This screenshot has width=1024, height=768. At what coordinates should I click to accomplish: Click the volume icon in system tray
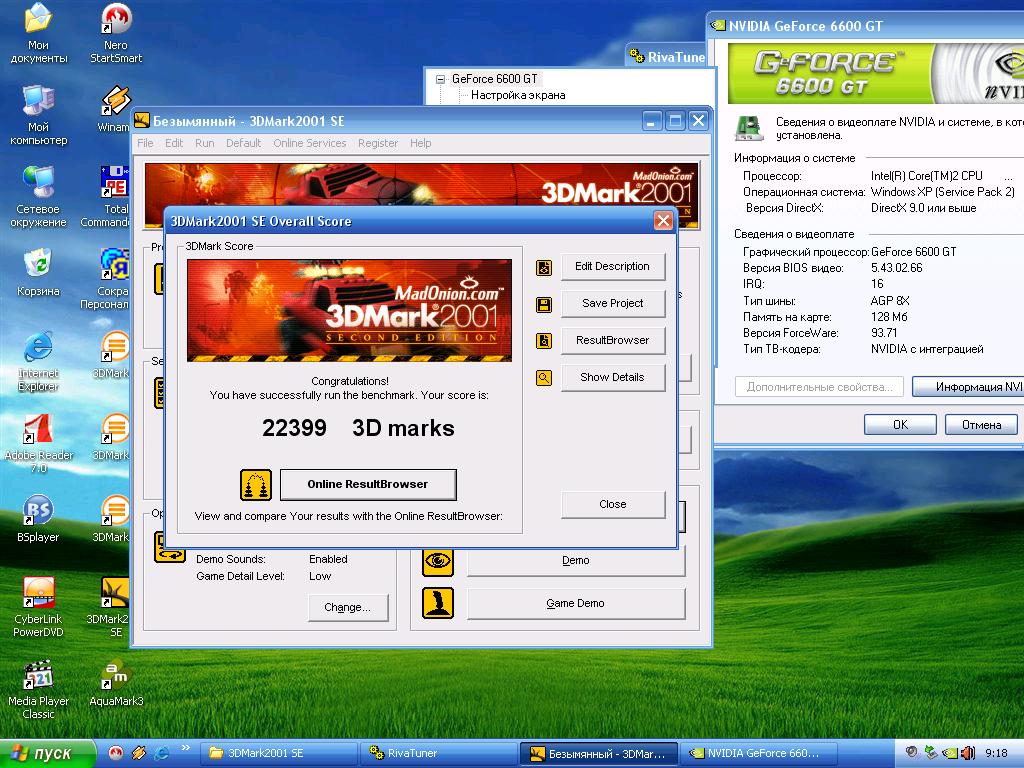[x=968, y=753]
